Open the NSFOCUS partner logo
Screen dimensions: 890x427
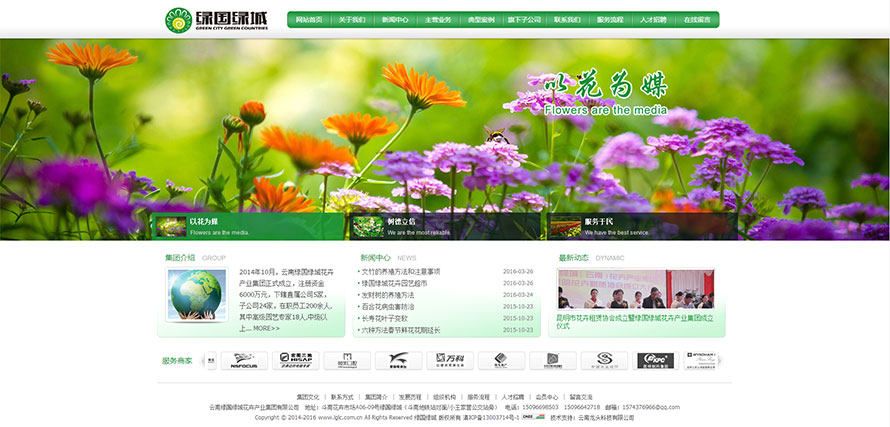(x=243, y=360)
